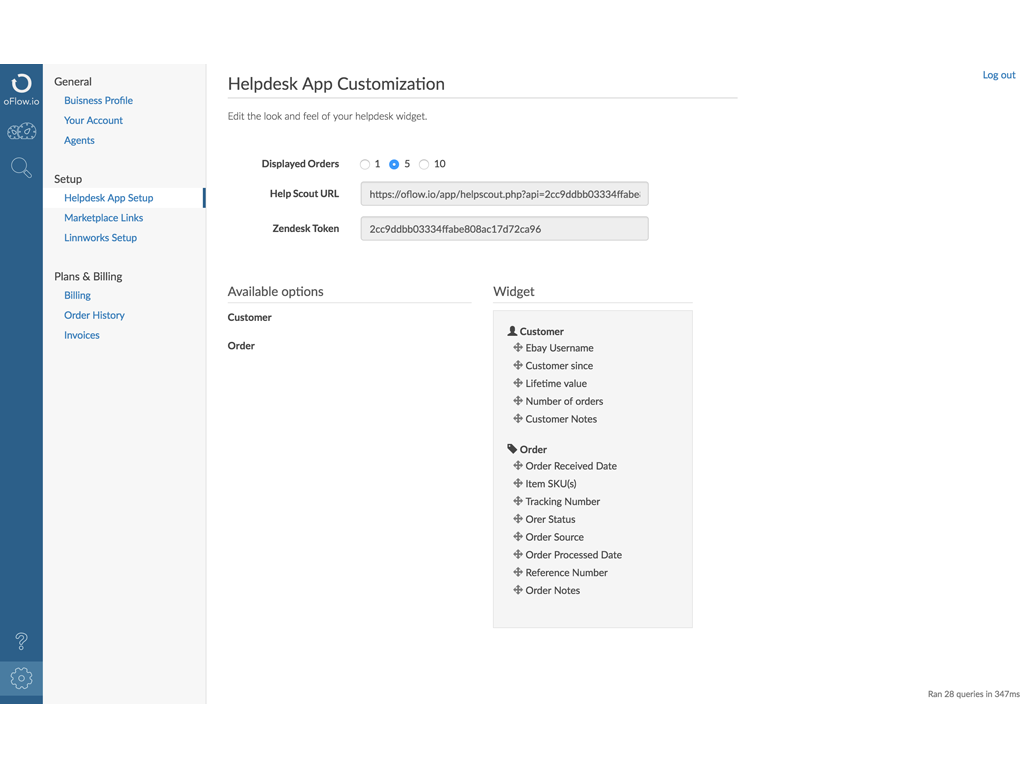Screen dimensions: 1024x768
Task: Click the help question mark icon
Action: pyautogui.click(x=21, y=641)
